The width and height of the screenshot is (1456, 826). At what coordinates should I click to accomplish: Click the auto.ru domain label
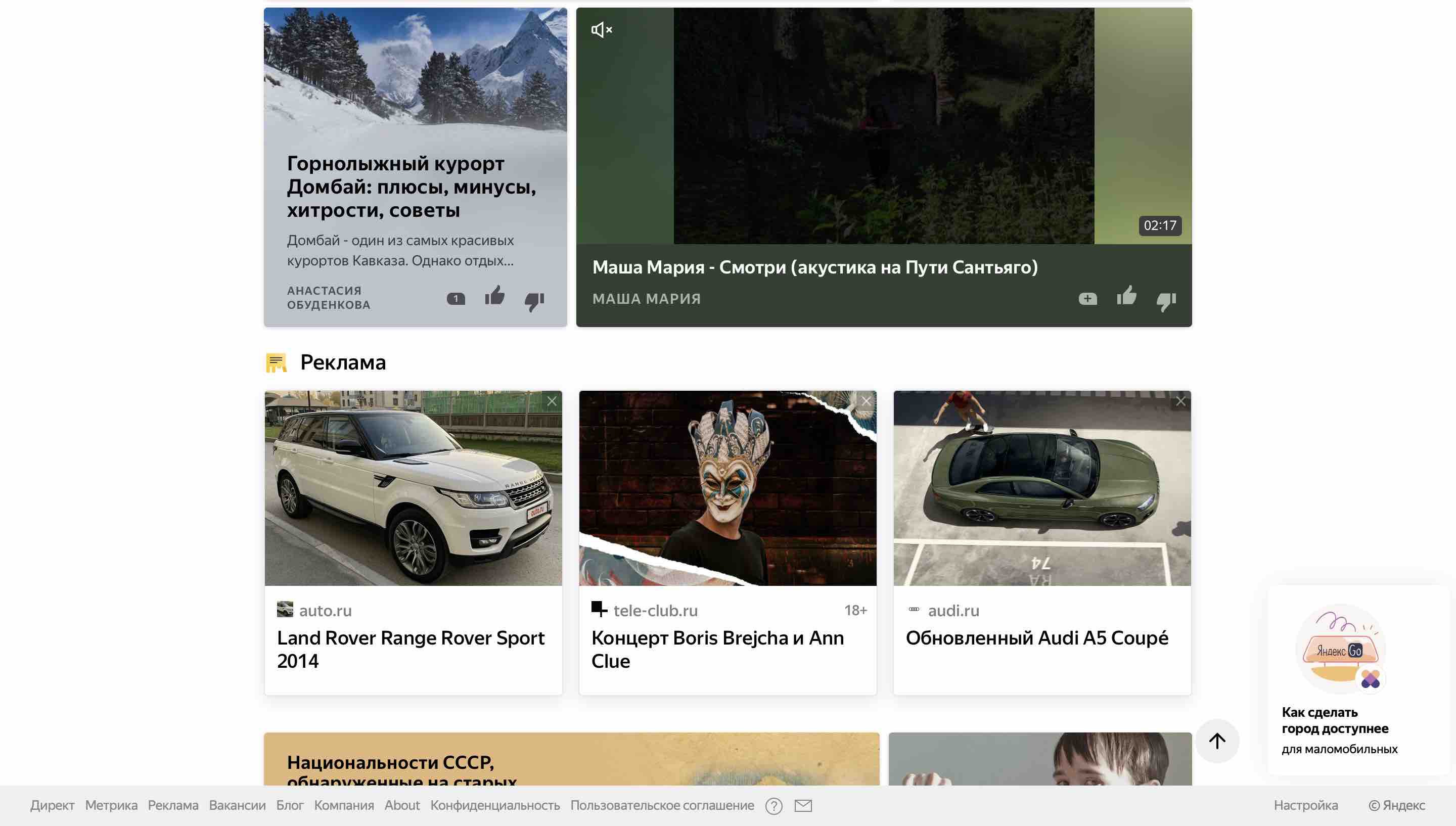point(326,611)
